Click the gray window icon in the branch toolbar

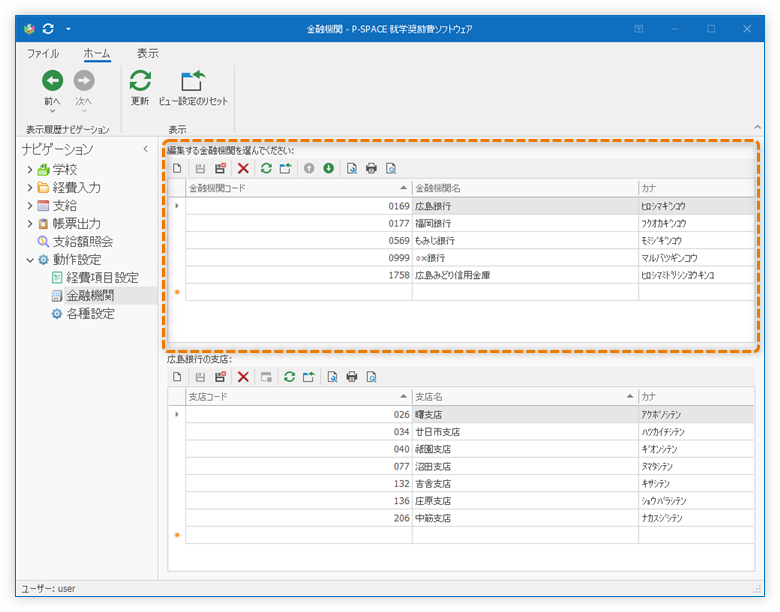coord(266,377)
